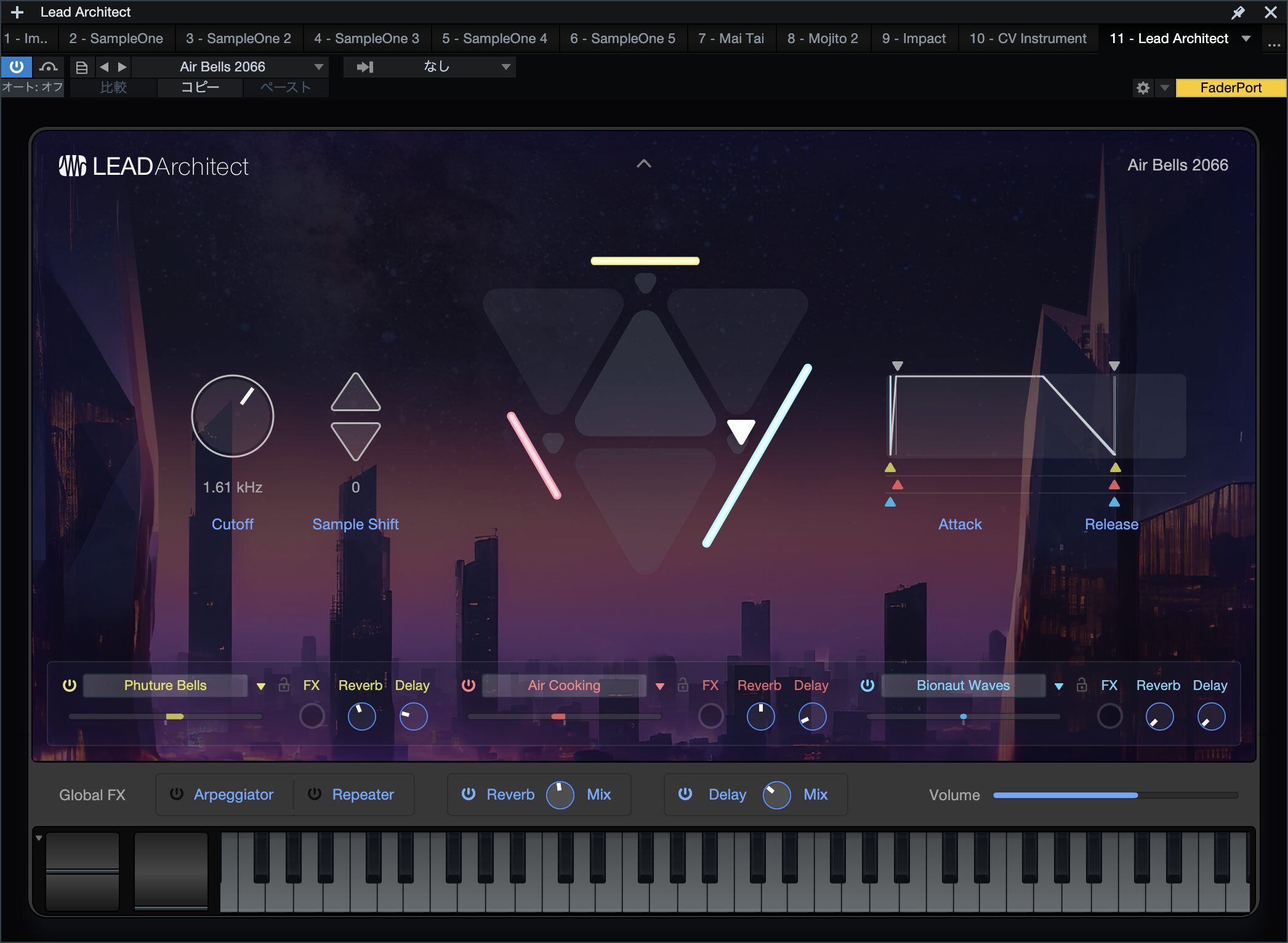Click the Bionaut Waves Reverb knob

(1160, 716)
